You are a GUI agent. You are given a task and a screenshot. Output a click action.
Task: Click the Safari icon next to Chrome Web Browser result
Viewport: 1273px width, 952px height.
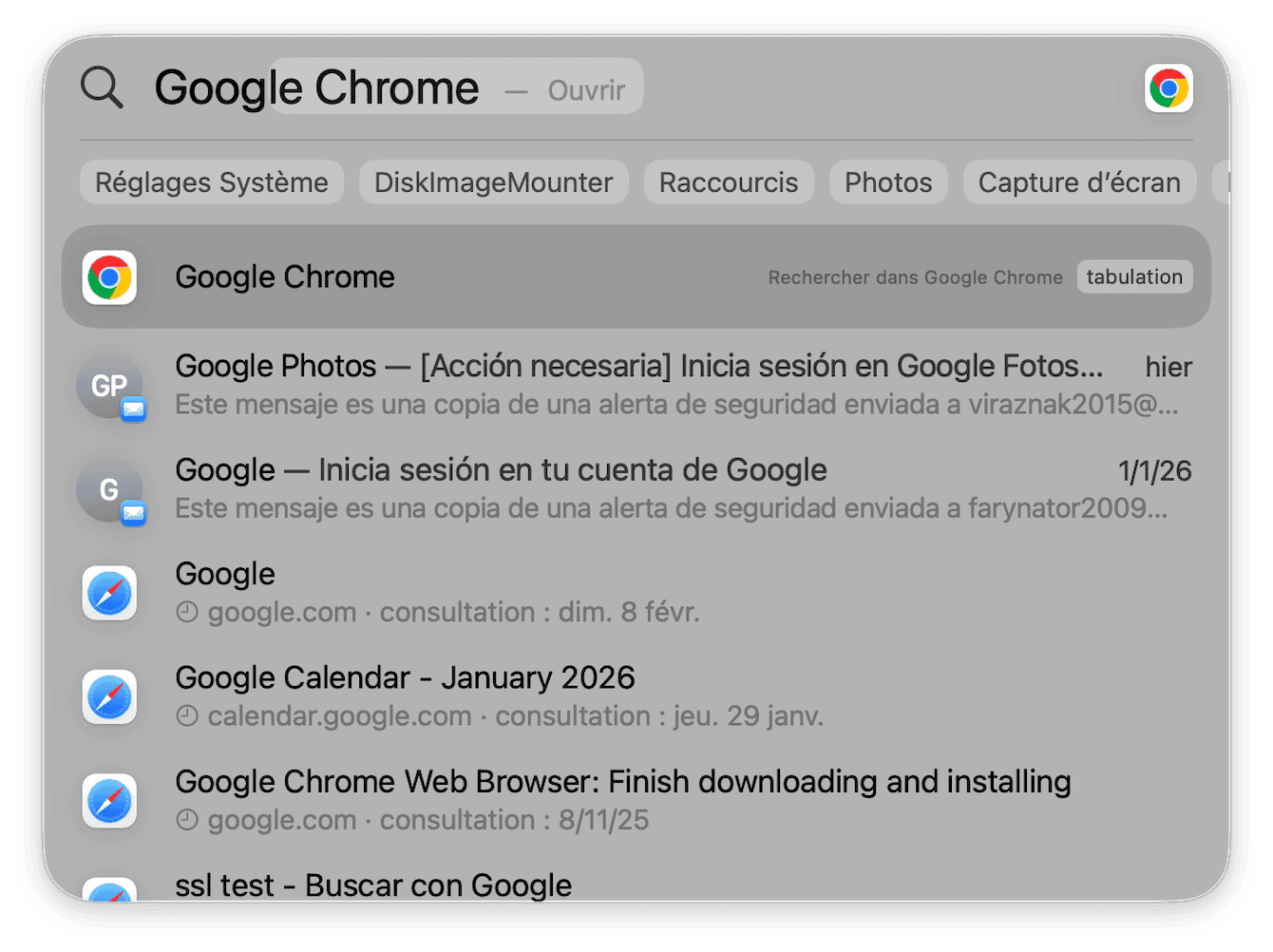click(x=109, y=801)
